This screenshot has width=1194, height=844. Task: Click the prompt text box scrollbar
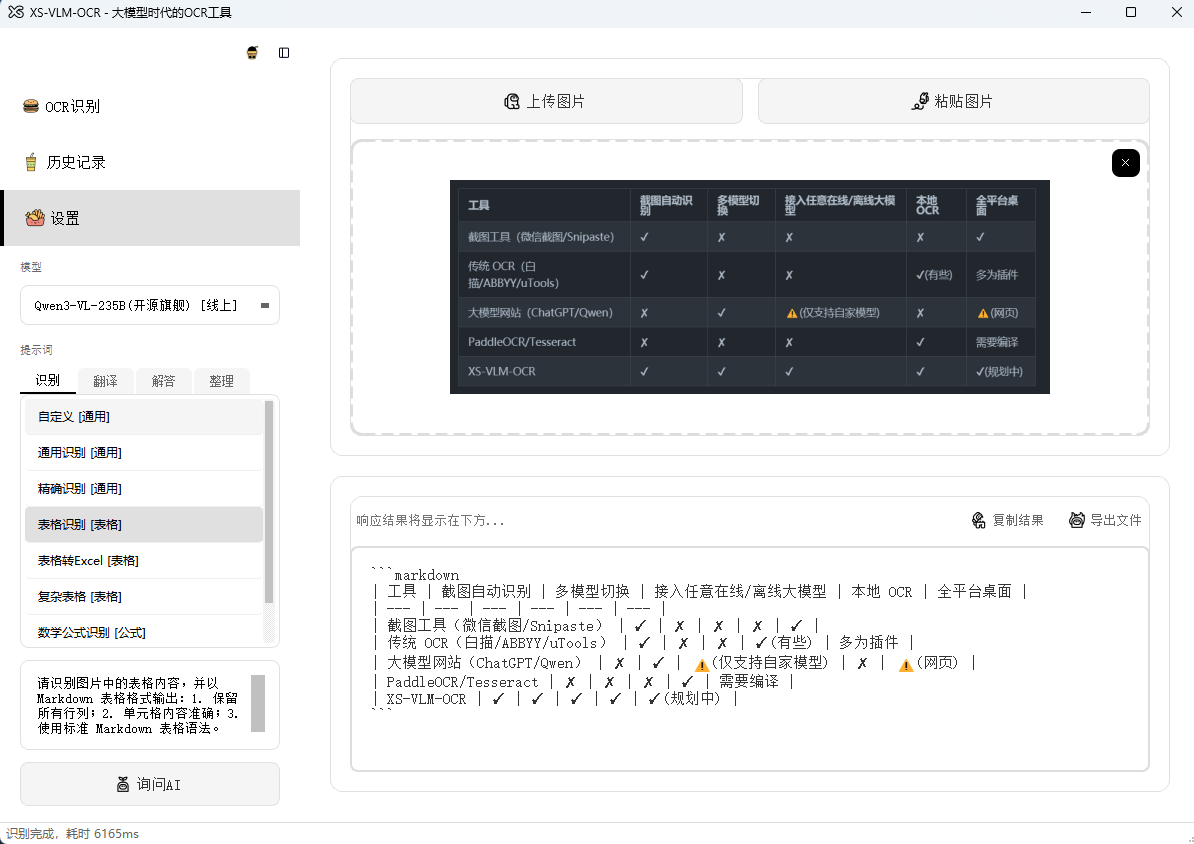(258, 703)
